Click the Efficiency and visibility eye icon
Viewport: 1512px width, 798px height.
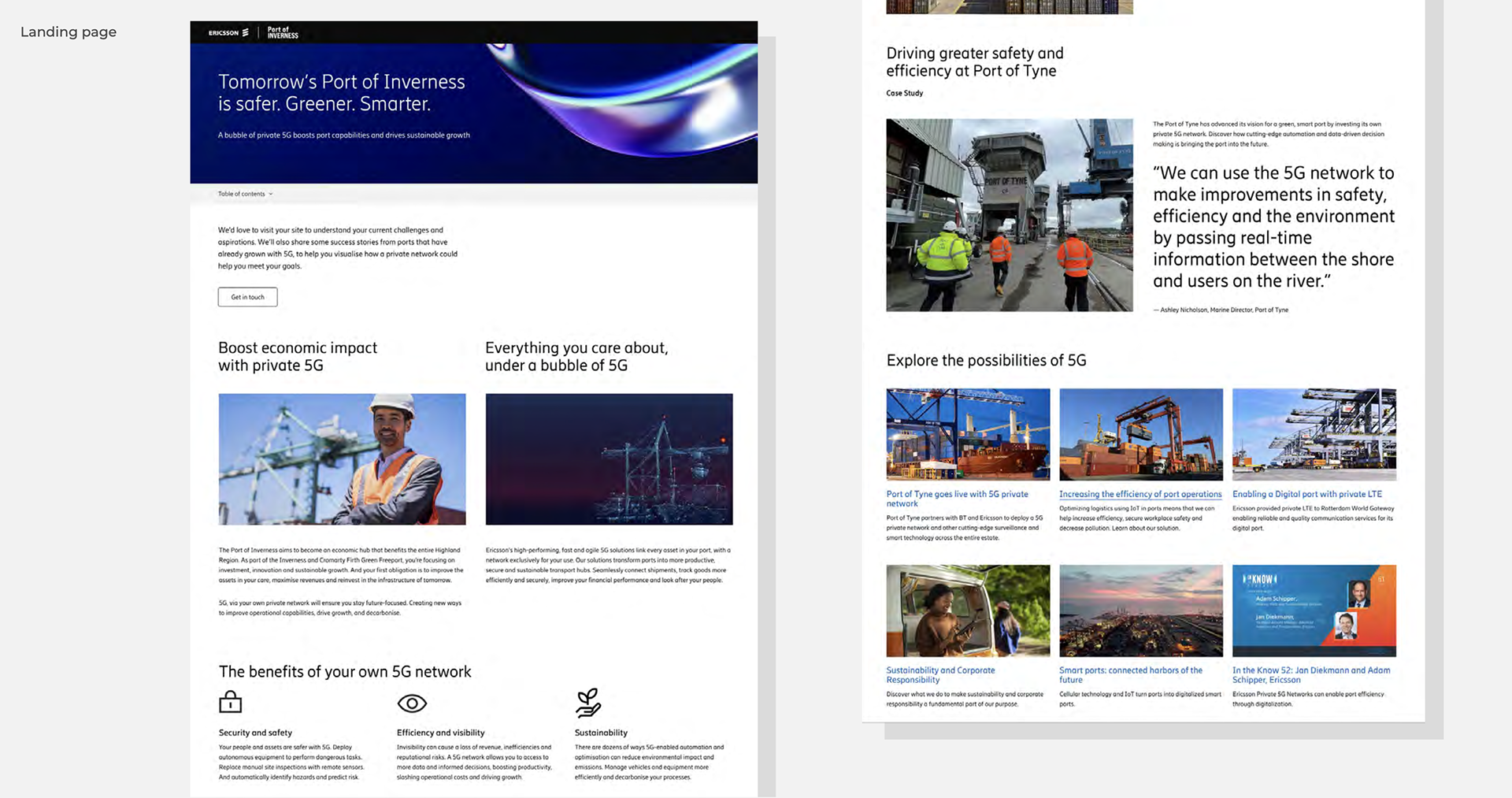(x=412, y=703)
